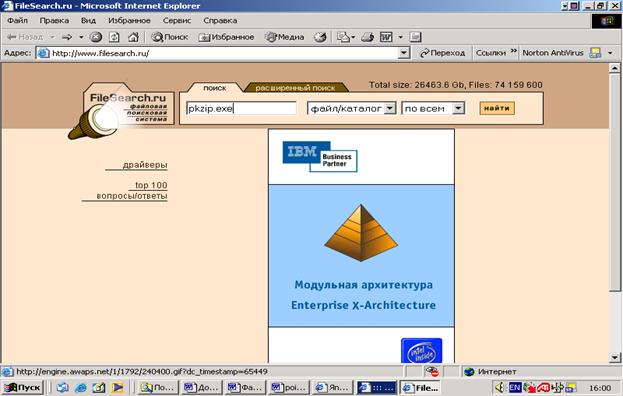Open the вопросы/ответы link

pos(132,196)
